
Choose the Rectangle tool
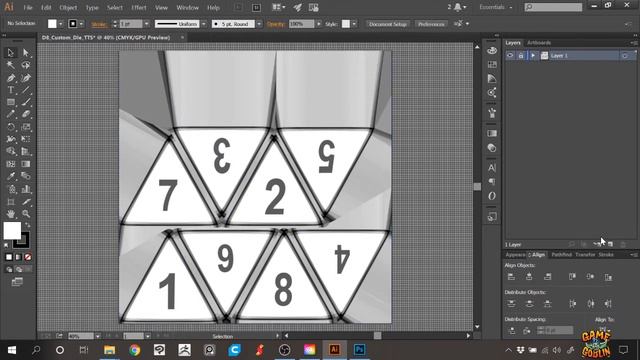pos(11,102)
